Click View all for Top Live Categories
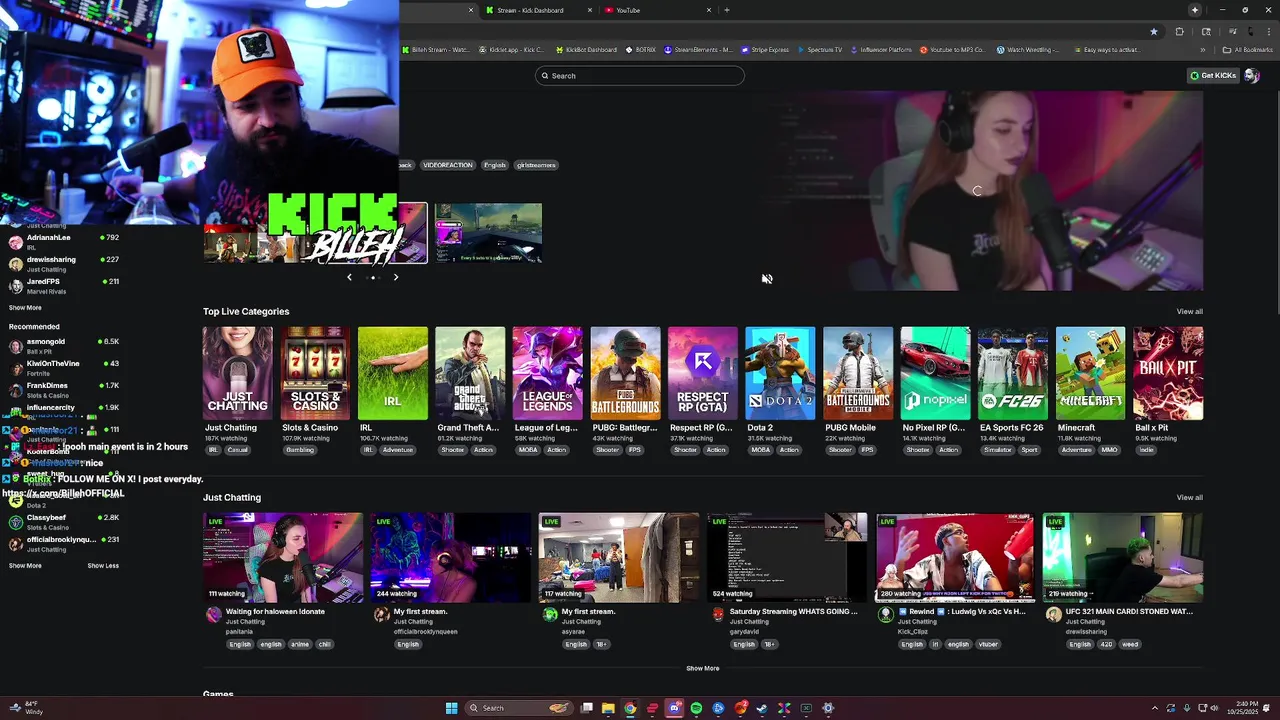Image resolution: width=1280 pixels, height=720 pixels. pos(1190,312)
